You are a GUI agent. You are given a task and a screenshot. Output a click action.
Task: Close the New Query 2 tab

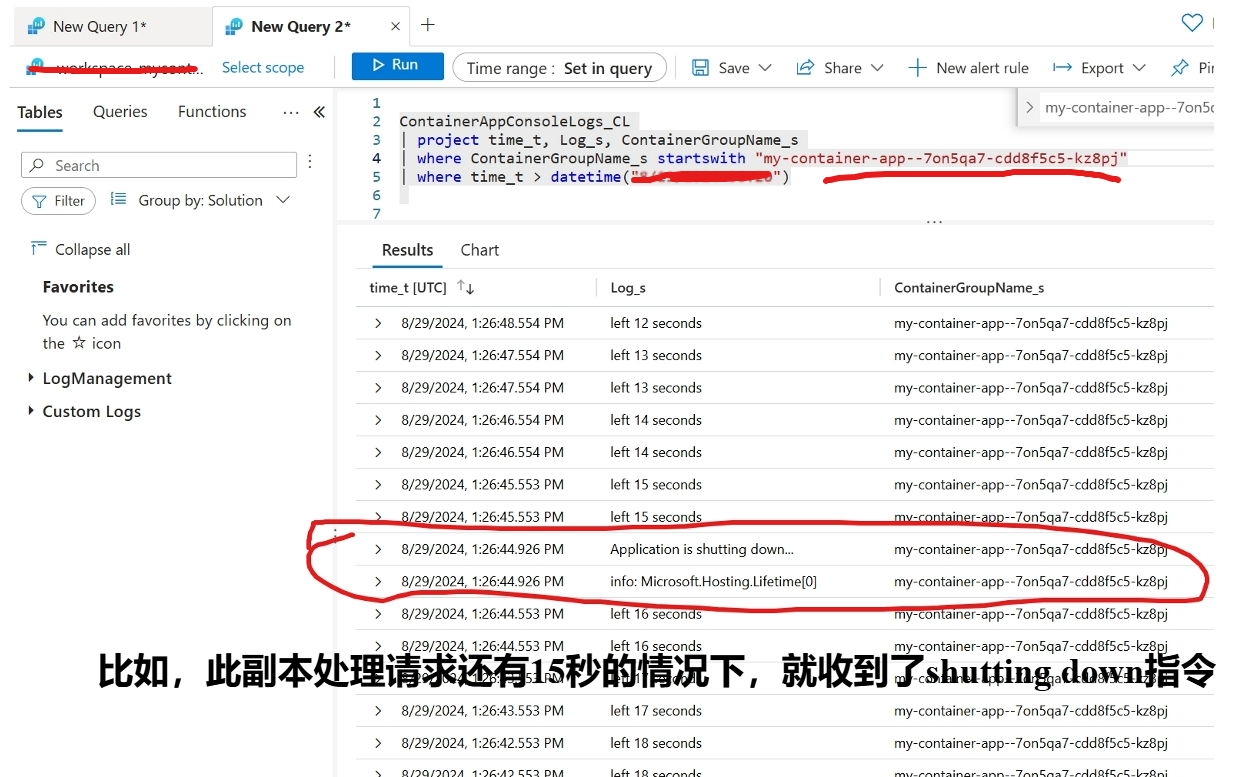[x=395, y=27]
